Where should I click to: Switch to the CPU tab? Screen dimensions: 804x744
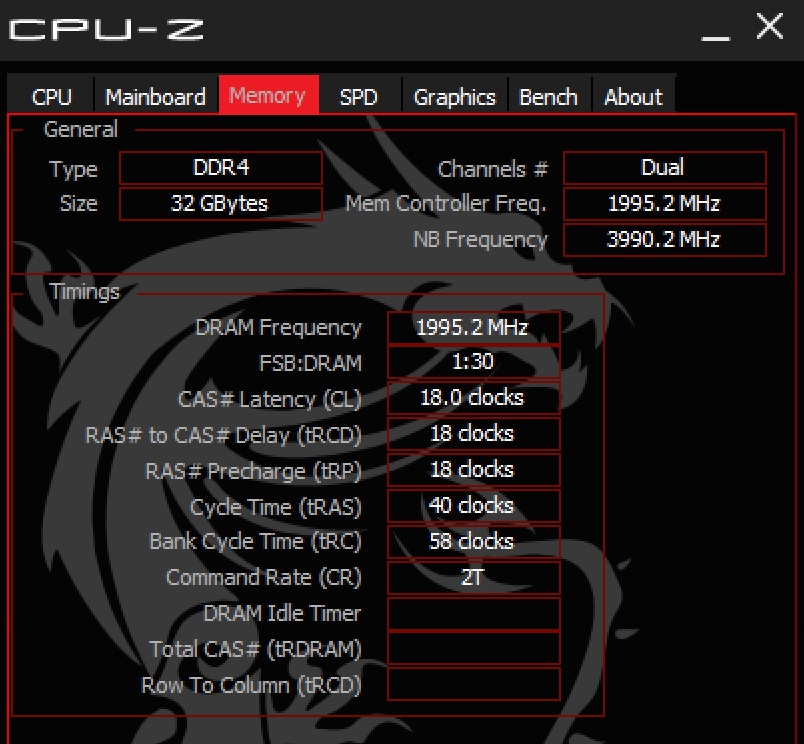(51, 95)
